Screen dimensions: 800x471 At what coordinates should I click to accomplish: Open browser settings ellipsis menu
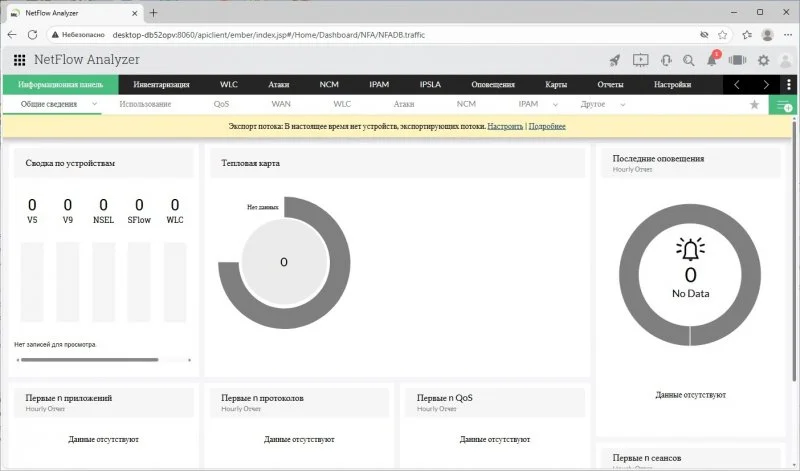pos(788,35)
